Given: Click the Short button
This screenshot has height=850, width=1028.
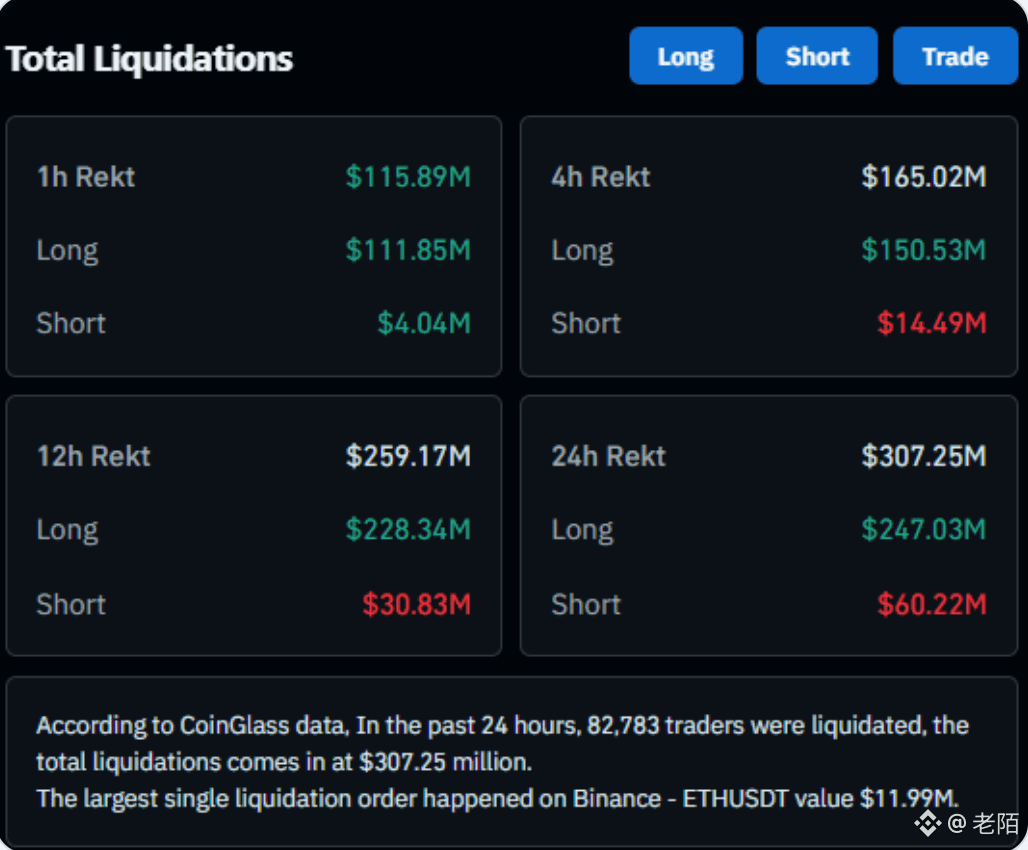Looking at the screenshot, I should [817, 56].
